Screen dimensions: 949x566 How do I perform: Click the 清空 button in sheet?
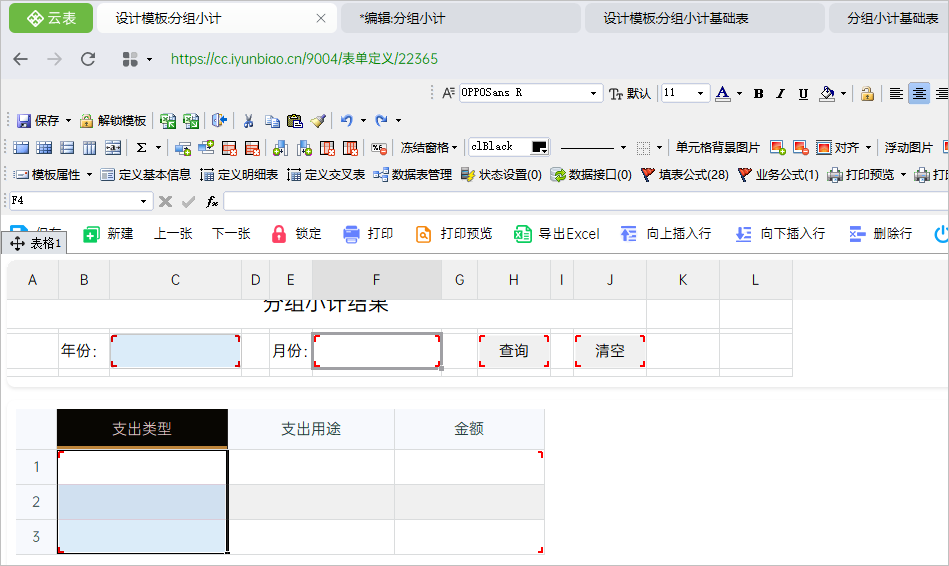click(x=609, y=351)
